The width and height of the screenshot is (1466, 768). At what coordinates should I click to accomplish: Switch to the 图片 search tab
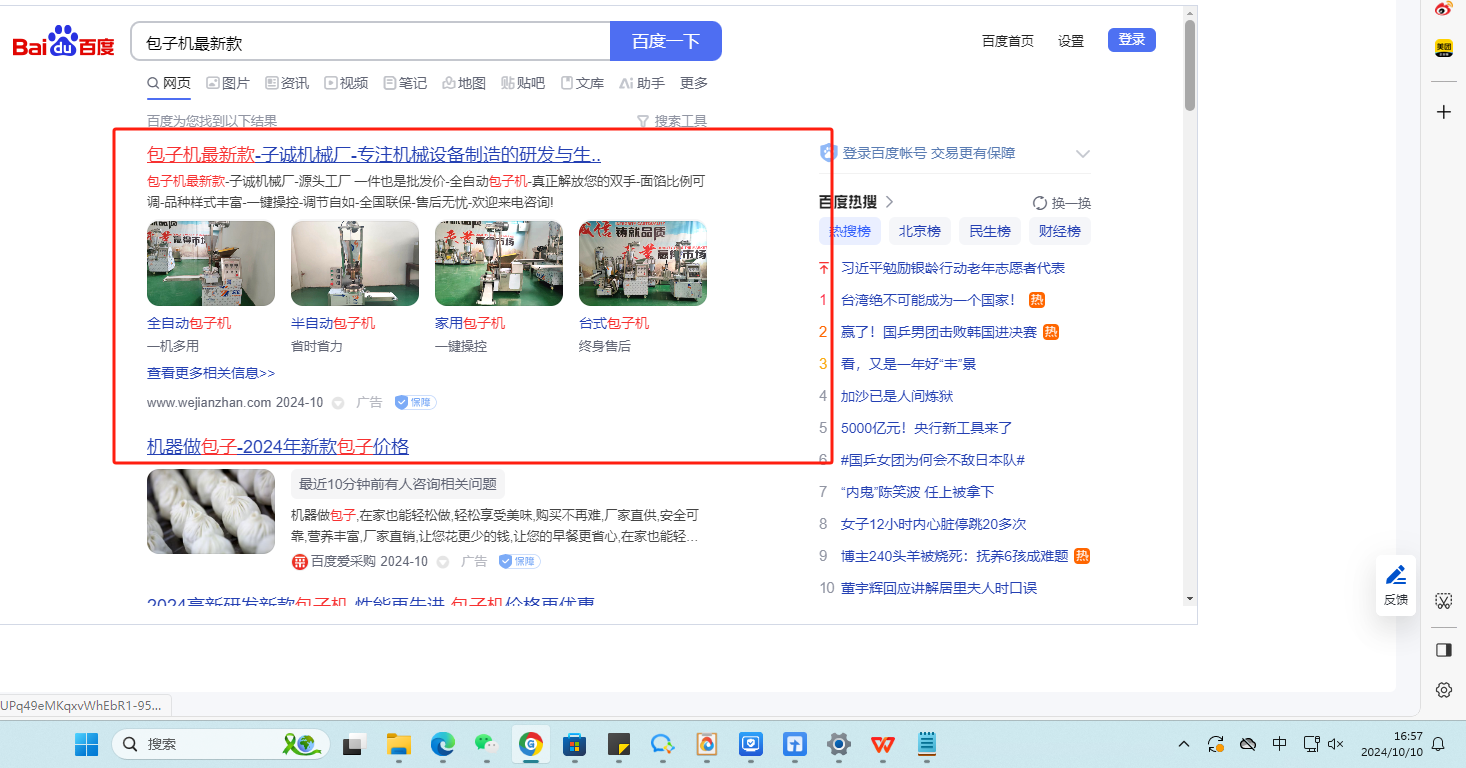tap(228, 83)
